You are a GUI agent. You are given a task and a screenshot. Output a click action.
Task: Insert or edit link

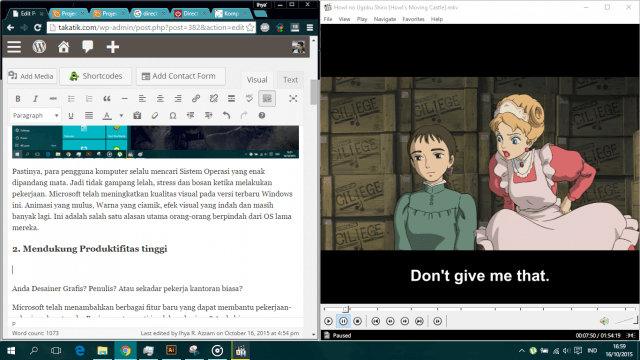pos(196,99)
